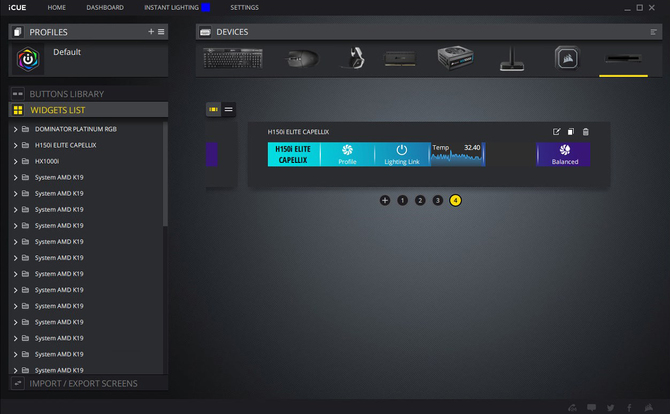This screenshot has height=414, width=670.
Task: Click the DEVICES panel header icon
Action: [x=205, y=32]
